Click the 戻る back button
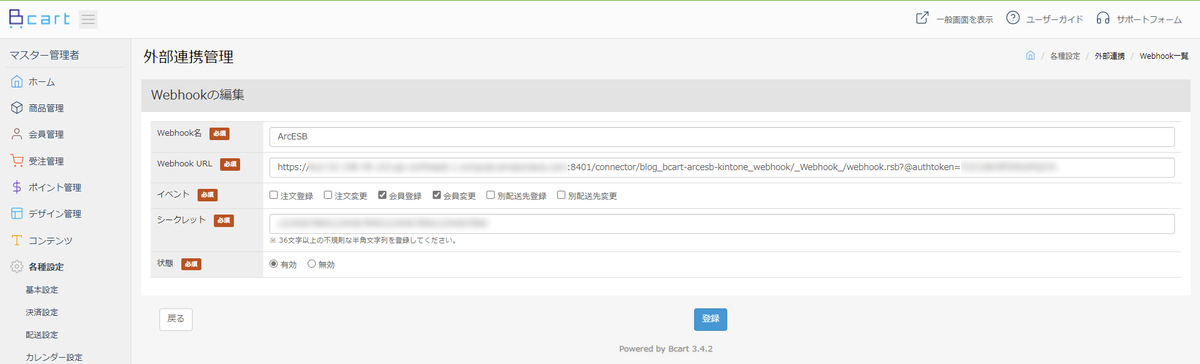Viewport: 1200px width, 364px height. (x=176, y=319)
